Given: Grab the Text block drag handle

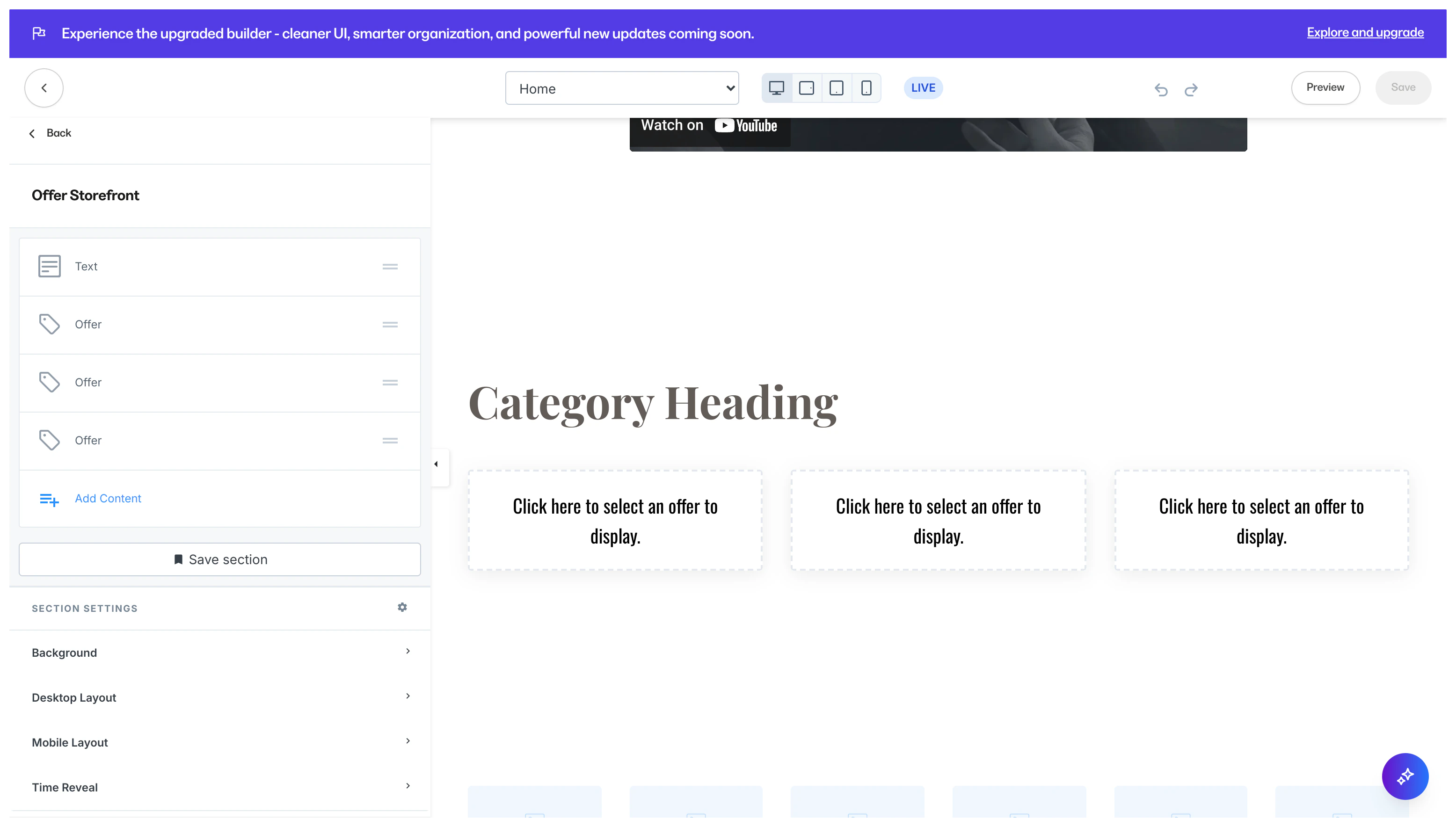Looking at the screenshot, I should [390, 267].
